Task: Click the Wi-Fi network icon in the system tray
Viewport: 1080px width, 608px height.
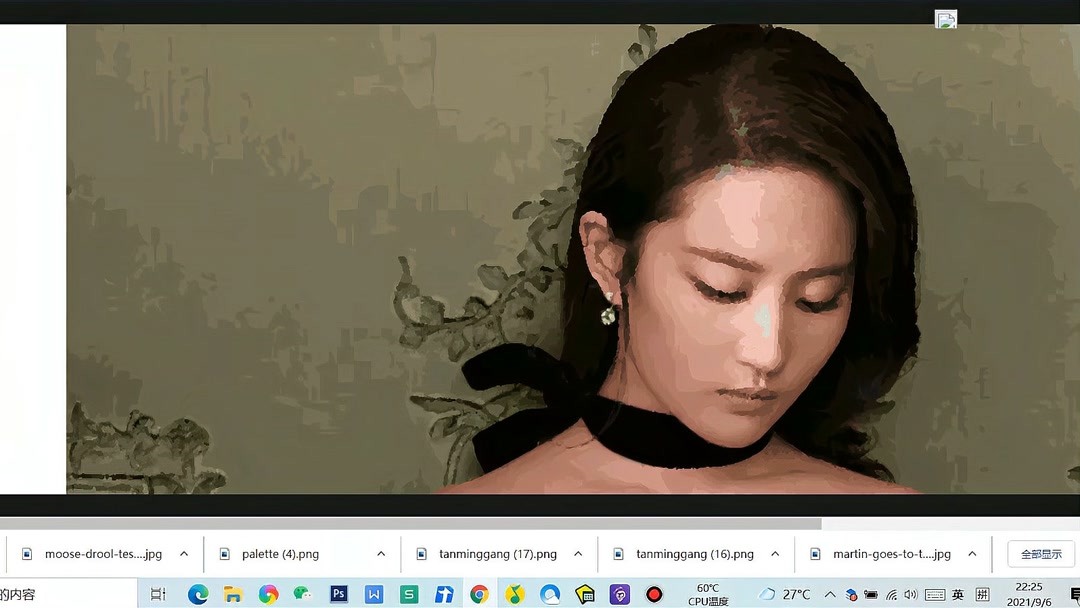Action: point(891,592)
